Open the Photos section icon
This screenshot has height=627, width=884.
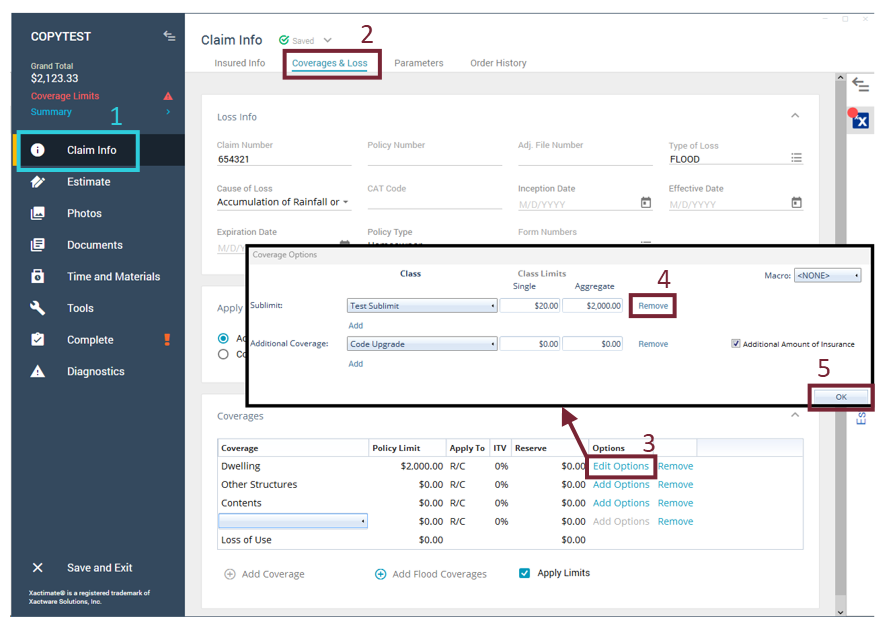[38, 213]
